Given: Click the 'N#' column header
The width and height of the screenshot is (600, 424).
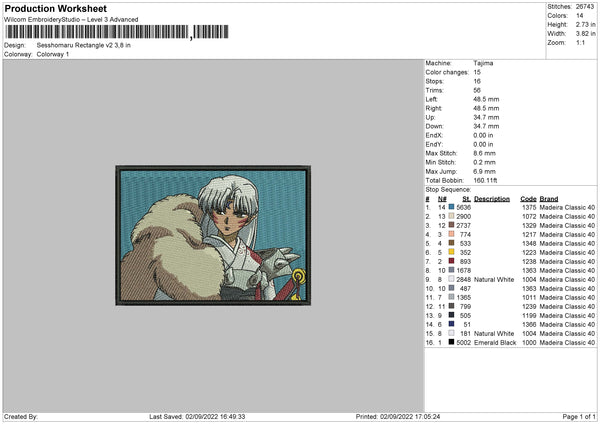Looking at the screenshot, I should coord(442,199).
